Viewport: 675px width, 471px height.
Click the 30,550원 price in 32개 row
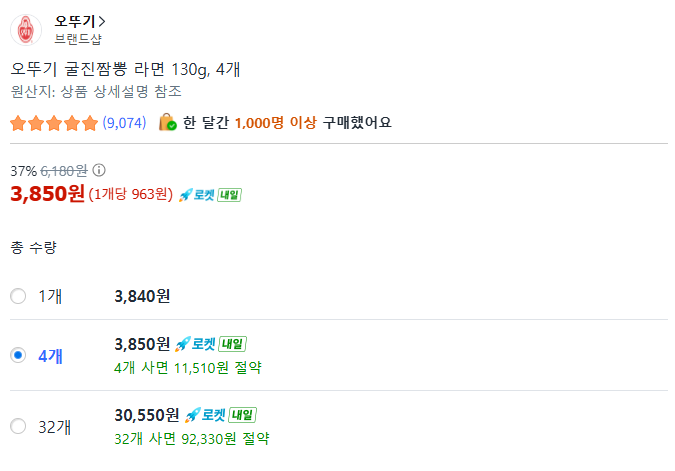click(x=147, y=414)
